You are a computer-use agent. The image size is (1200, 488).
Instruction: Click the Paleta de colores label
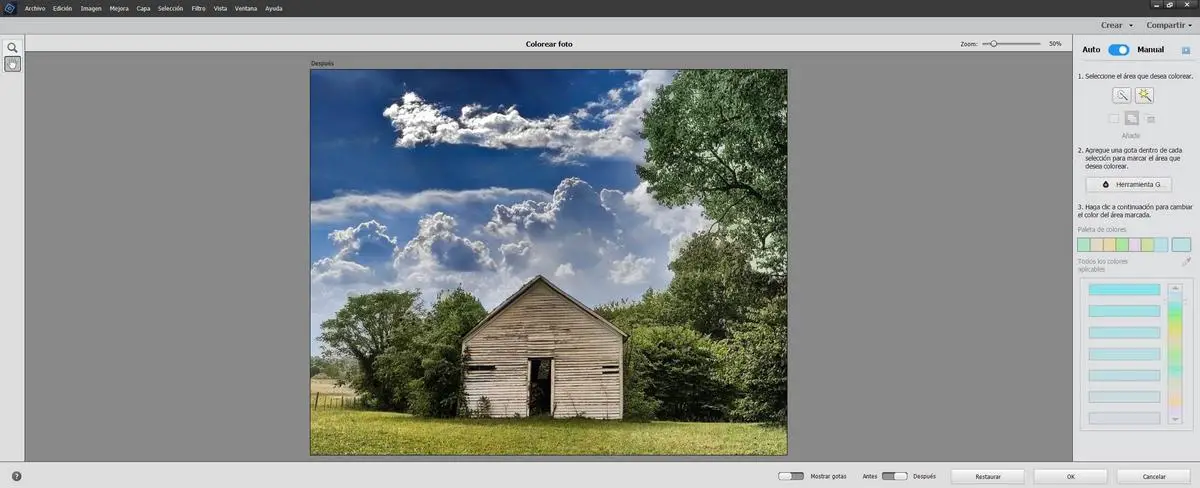coord(1100,229)
